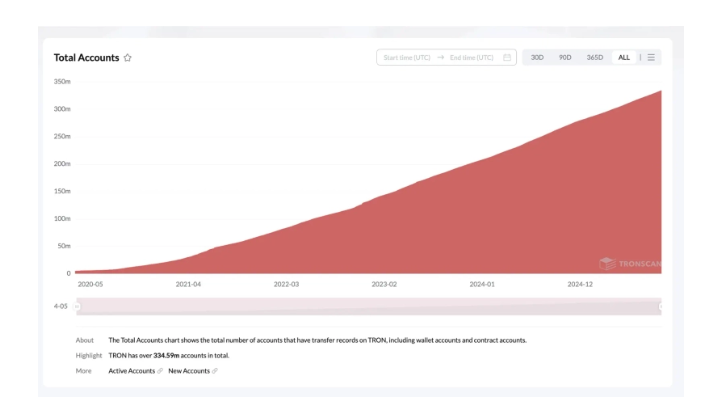Viewport: 713px width, 406px height.
Task: Click the End time (UTC) field
Action: pos(472,58)
